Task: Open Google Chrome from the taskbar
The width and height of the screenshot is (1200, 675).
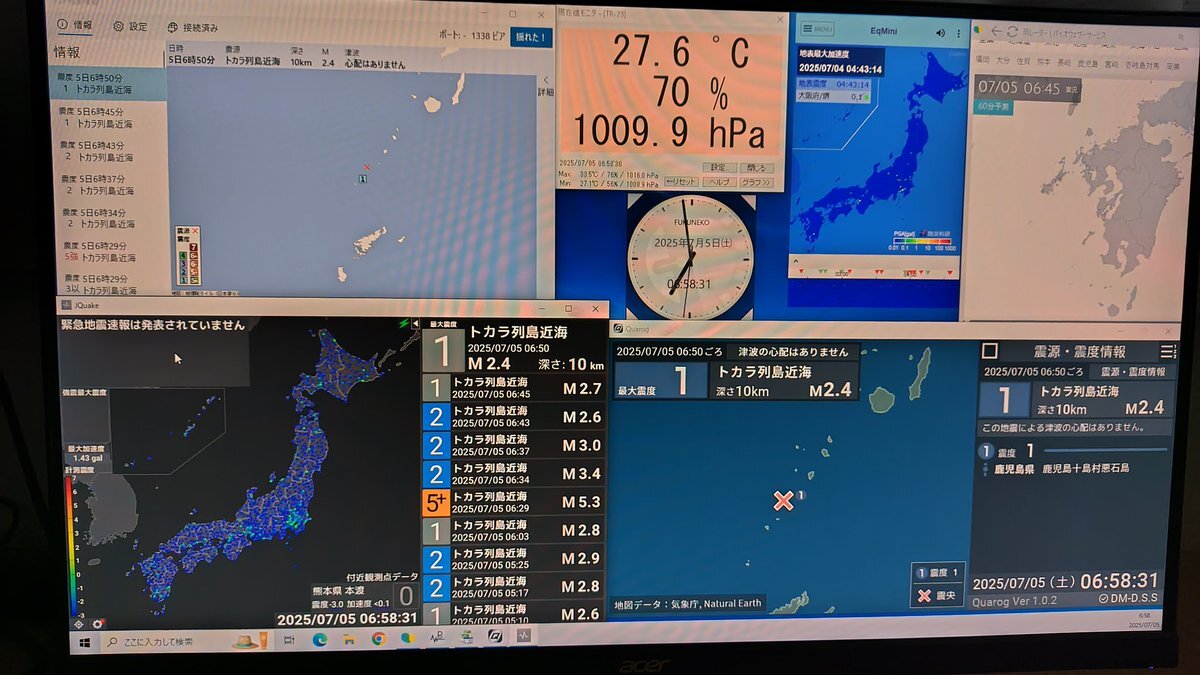Action: click(x=379, y=639)
